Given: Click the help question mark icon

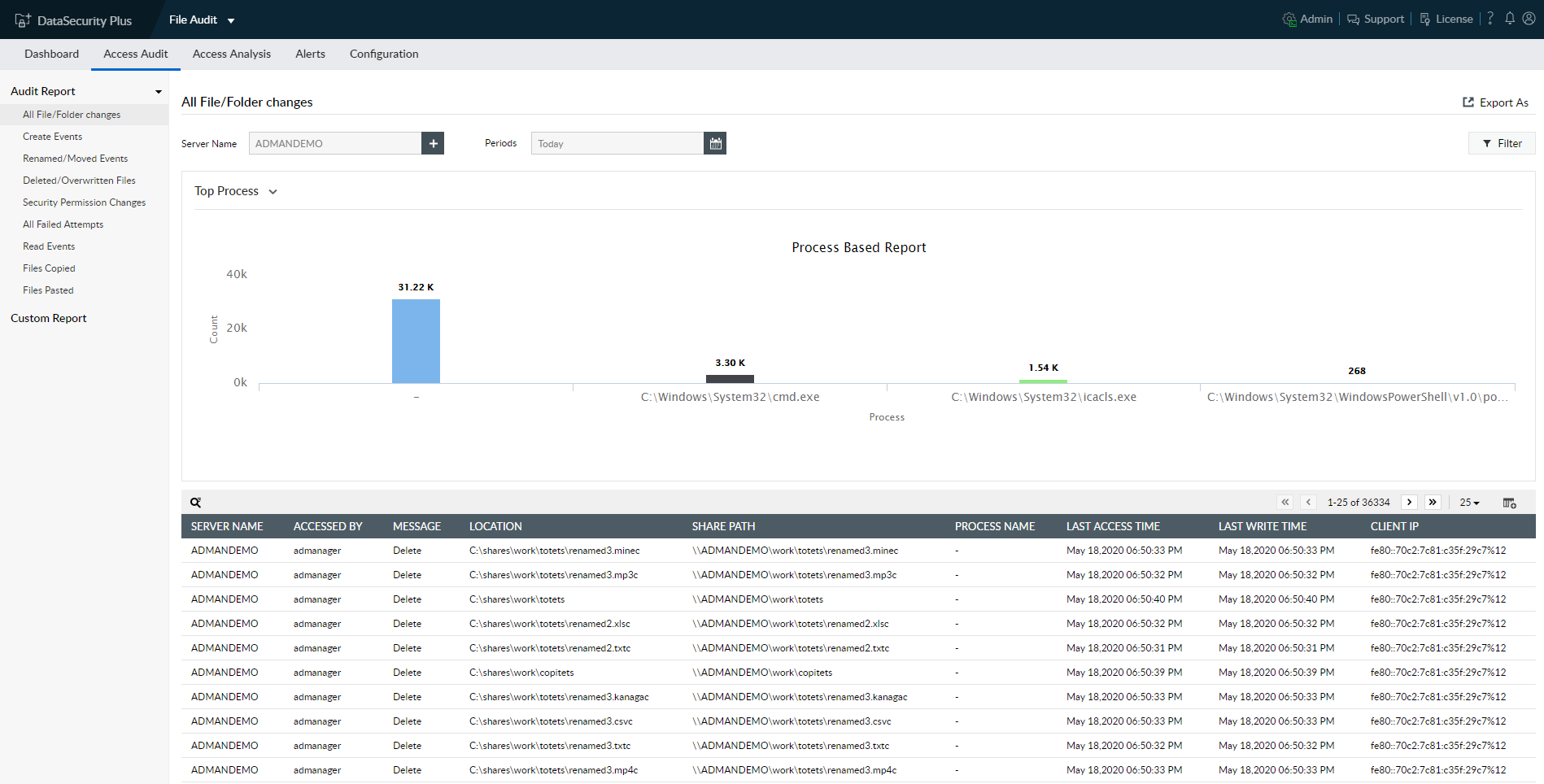Looking at the screenshot, I should point(1490,19).
